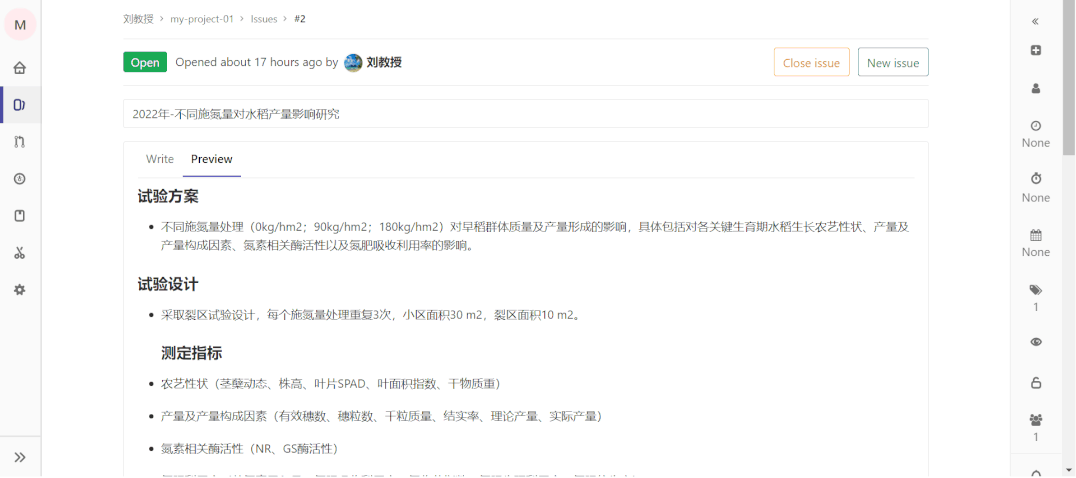Open Wiki book icon in sidebar
This screenshot has height=478, width=1076.
click(x=20, y=216)
